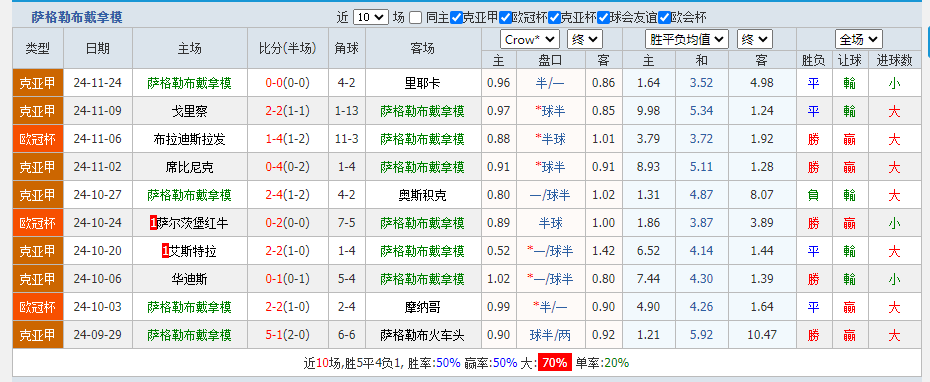Click the 盘口 column header

tap(551, 60)
